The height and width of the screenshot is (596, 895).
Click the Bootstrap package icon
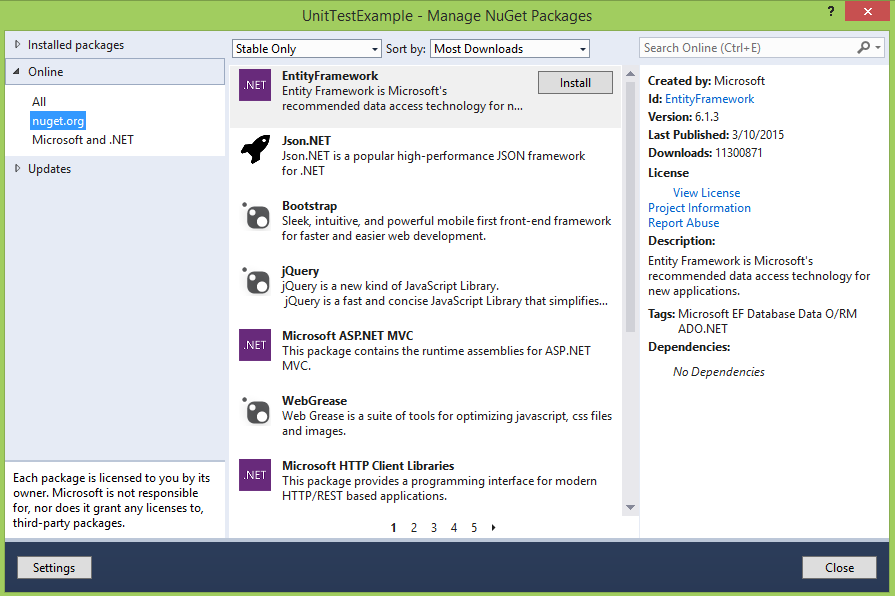255,216
